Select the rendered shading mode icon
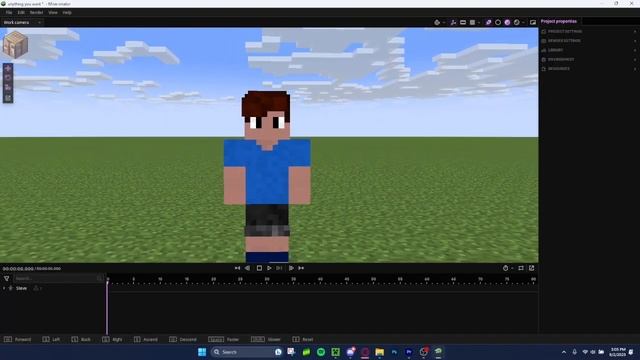 [517, 22]
